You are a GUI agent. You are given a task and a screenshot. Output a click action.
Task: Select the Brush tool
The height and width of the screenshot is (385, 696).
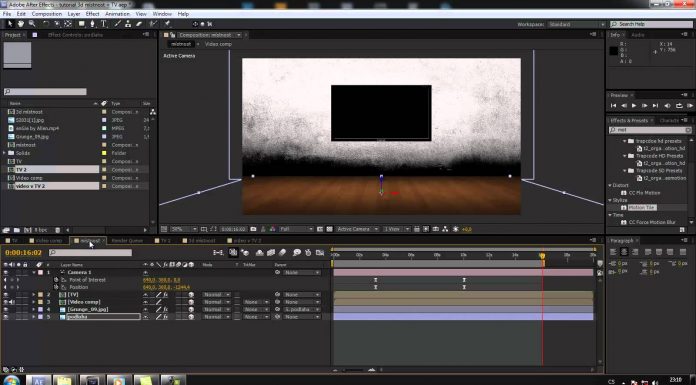[118, 24]
